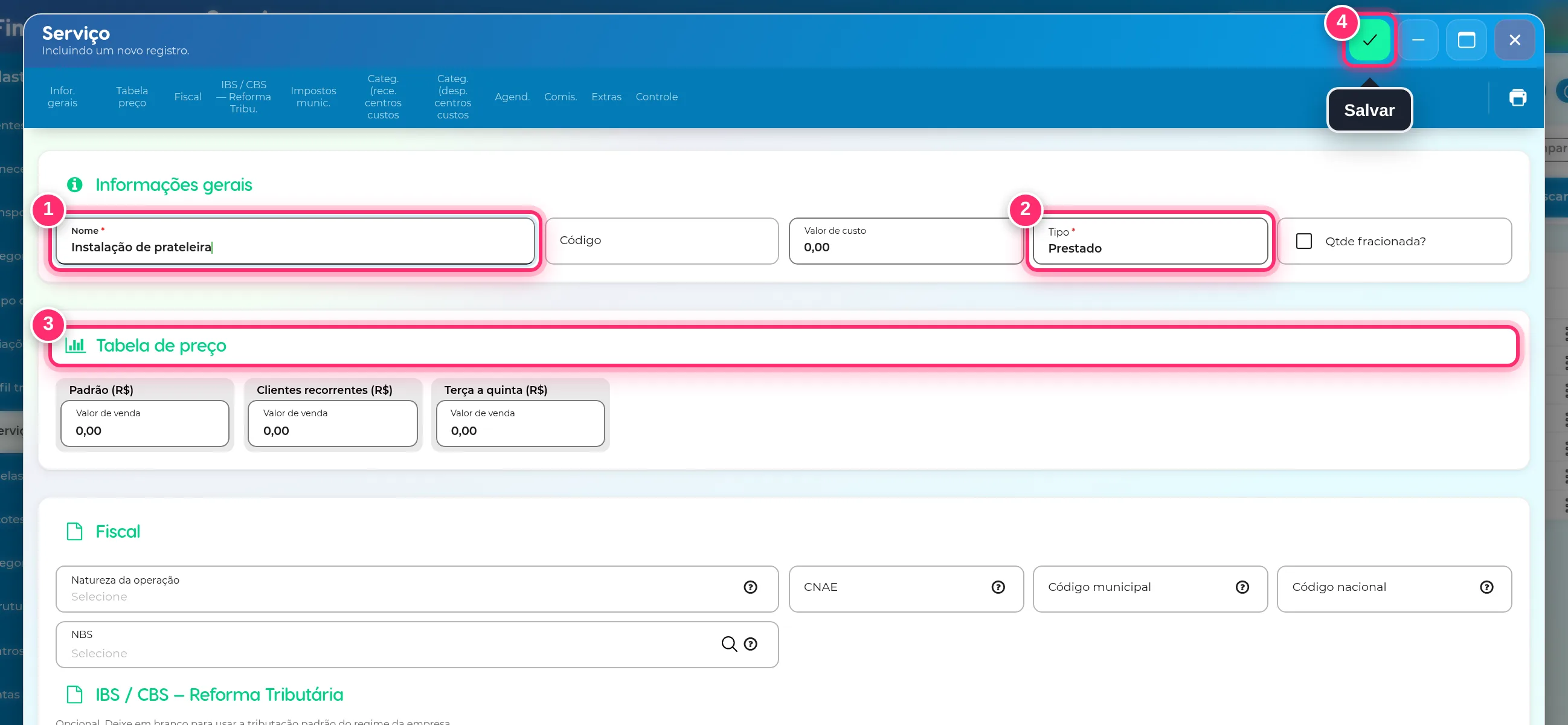Click the NBS help question icon
The height and width of the screenshot is (725, 1568).
pos(751,643)
